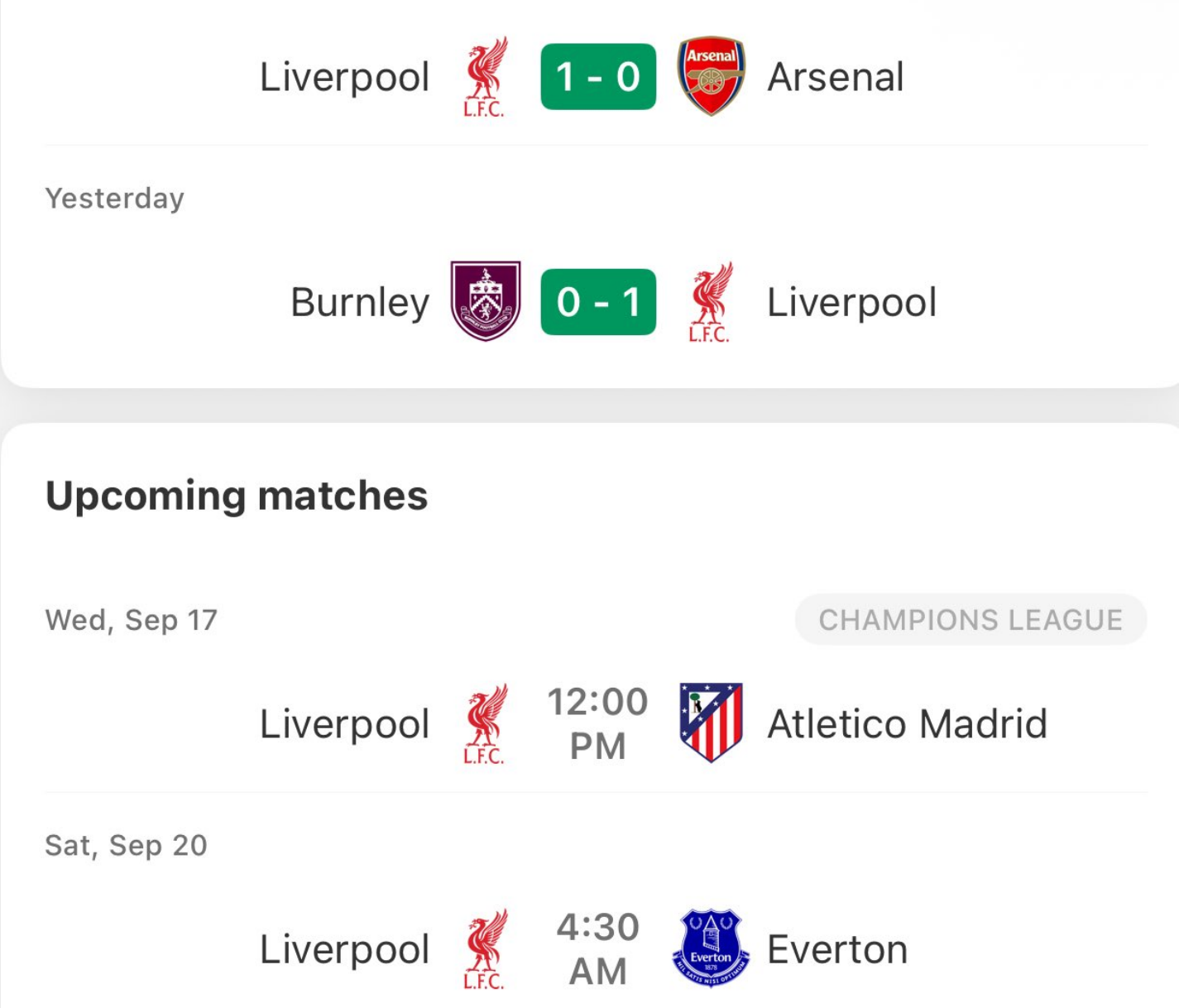The height and width of the screenshot is (1008, 1179).
Task: Click the Sat, Sep 20 date label
Action: pos(126,845)
